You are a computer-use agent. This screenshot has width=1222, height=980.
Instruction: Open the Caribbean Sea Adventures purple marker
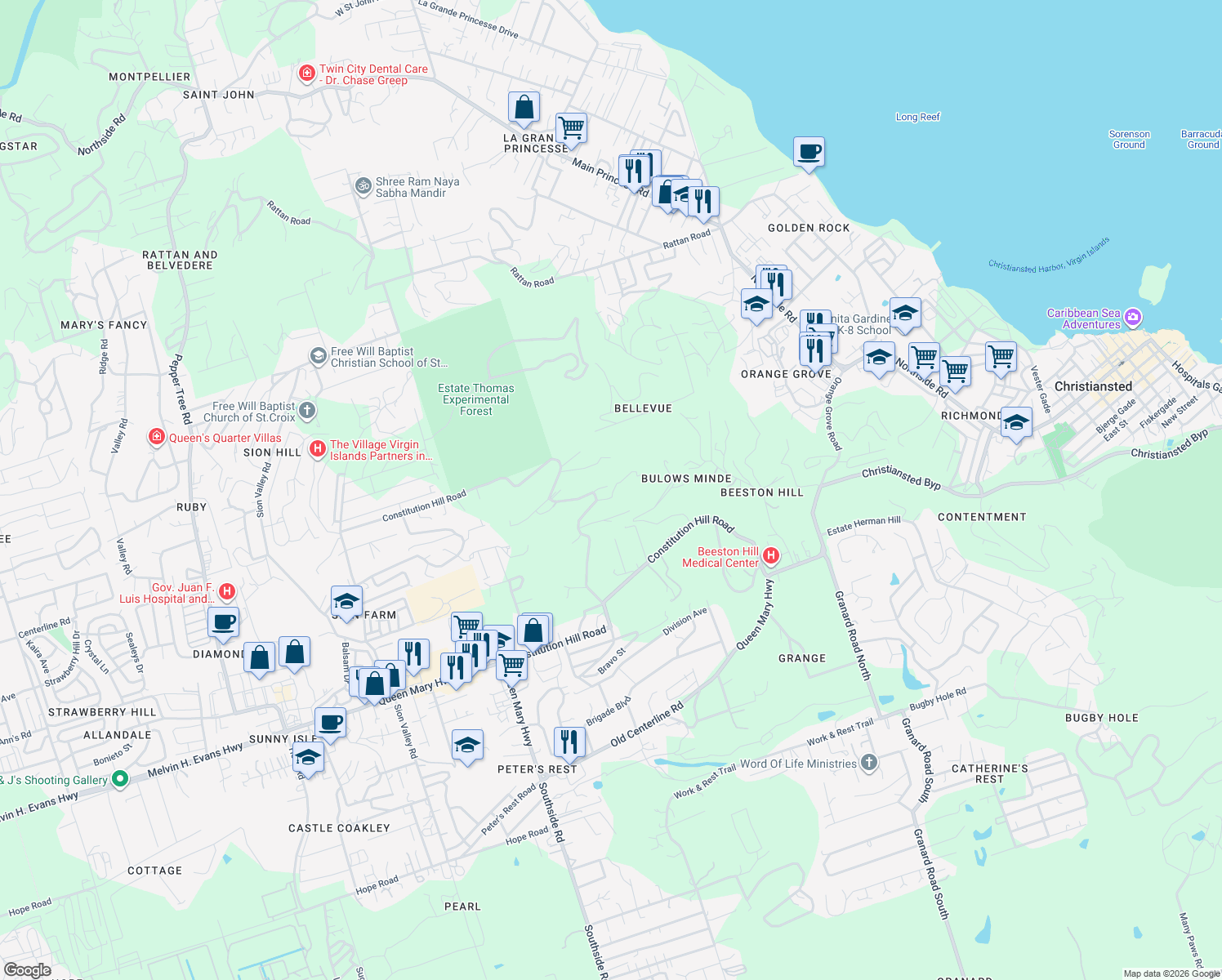click(x=1133, y=317)
